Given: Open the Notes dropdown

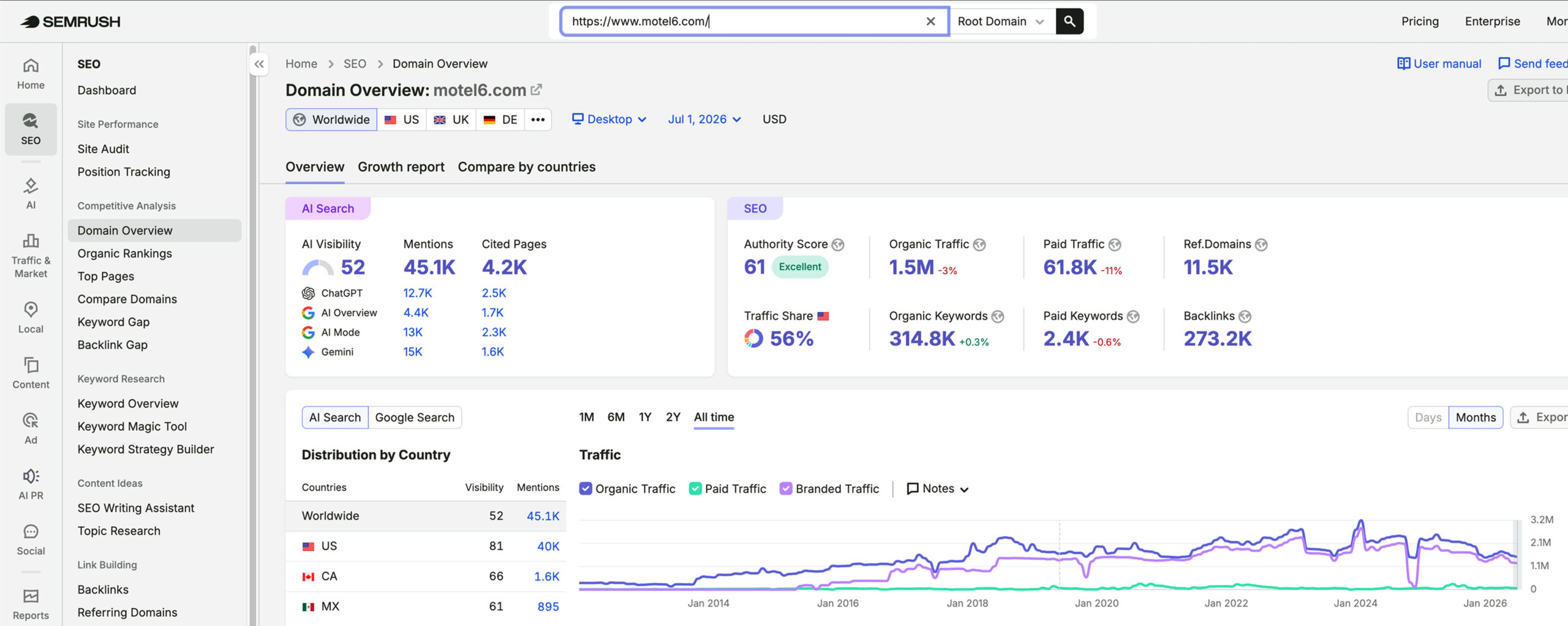Looking at the screenshot, I should [937, 489].
